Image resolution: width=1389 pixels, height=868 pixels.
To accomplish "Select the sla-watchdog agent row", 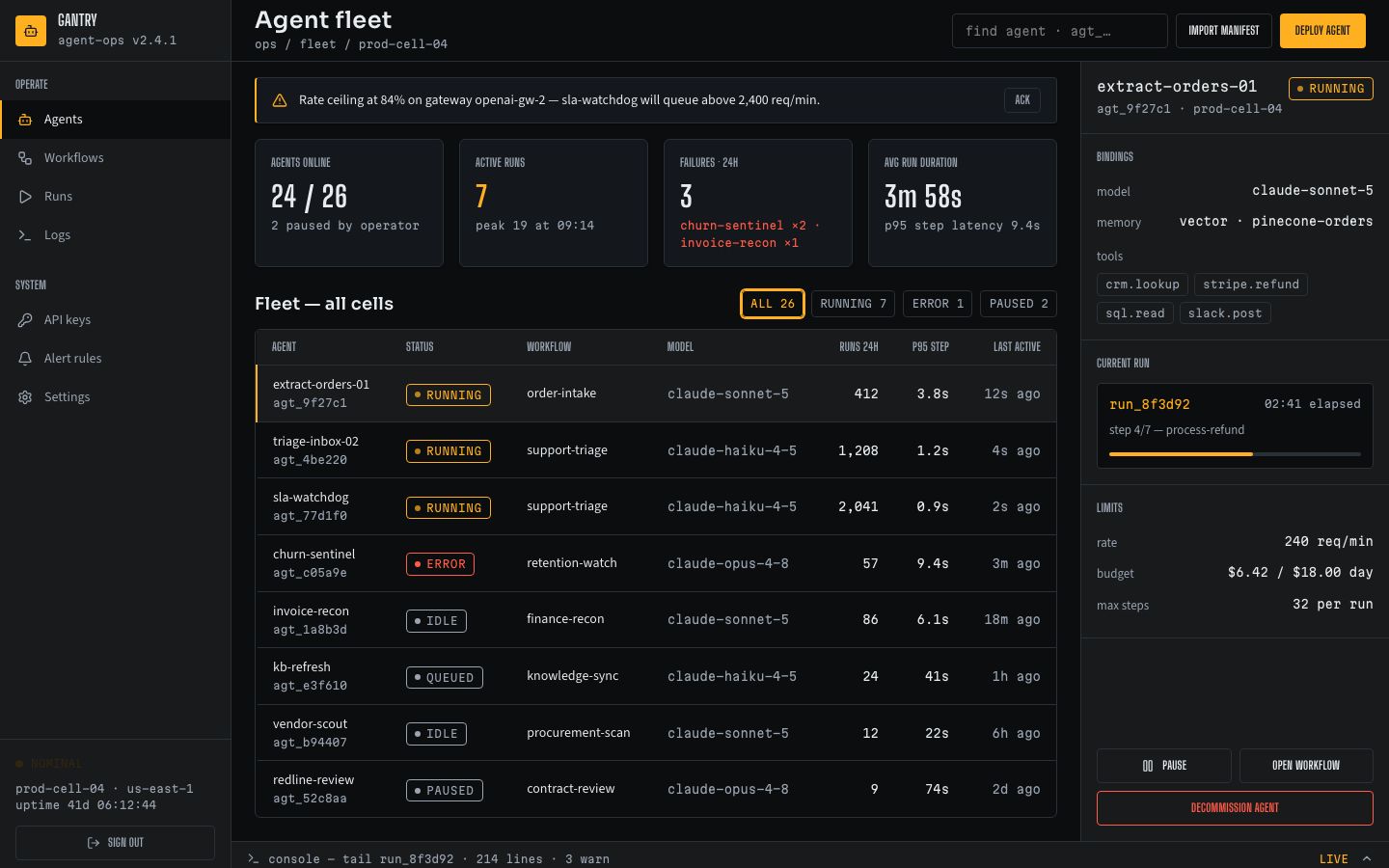I will click(656, 506).
